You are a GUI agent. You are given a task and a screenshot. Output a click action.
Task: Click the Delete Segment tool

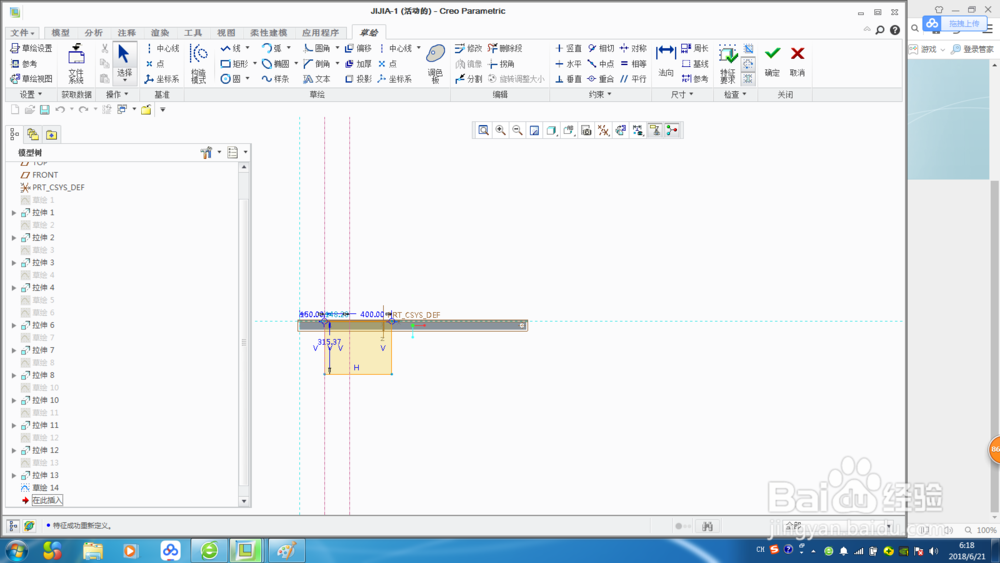point(505,48)
